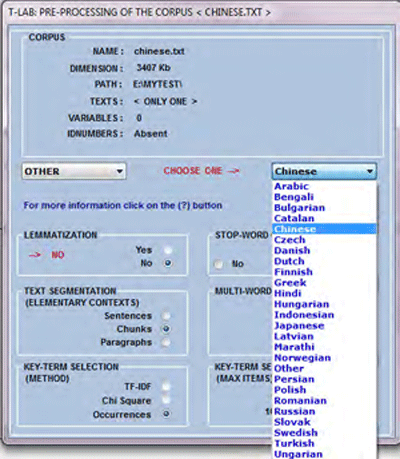
Task: Select TF-IDF key-term method
Action: coord(166,386)
